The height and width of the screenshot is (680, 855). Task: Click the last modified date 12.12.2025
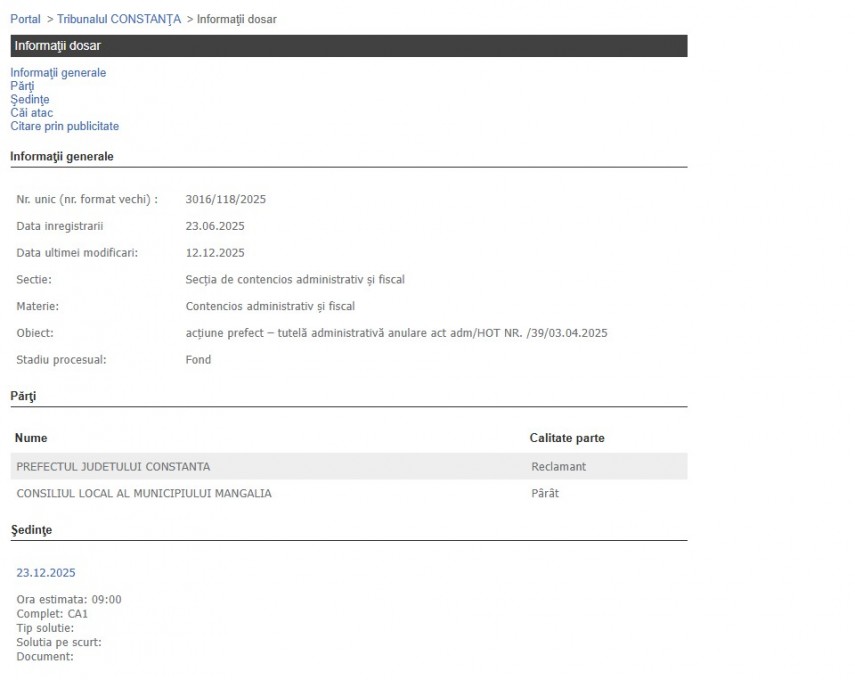pos(214,253)
